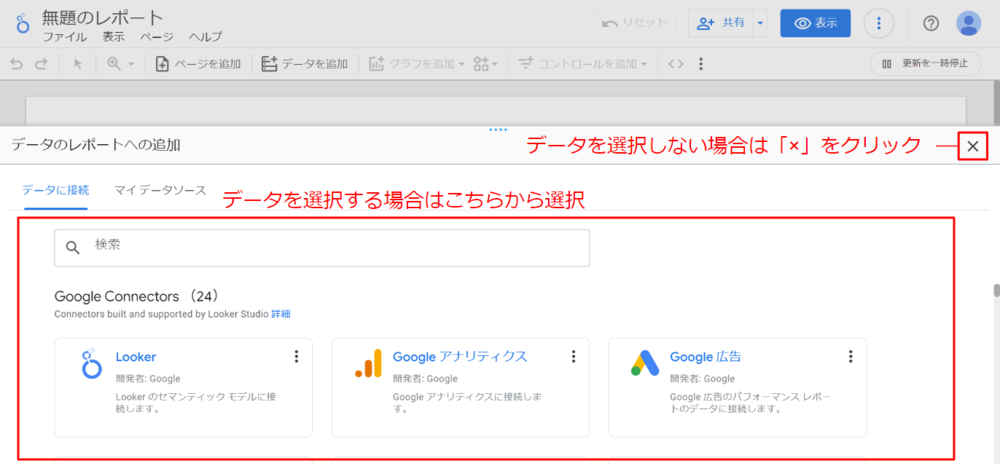Image resolution: width=1000 pixels, height=466 pixels.
Task: Open the 表示 menu in menu bar
Action: 114,37
